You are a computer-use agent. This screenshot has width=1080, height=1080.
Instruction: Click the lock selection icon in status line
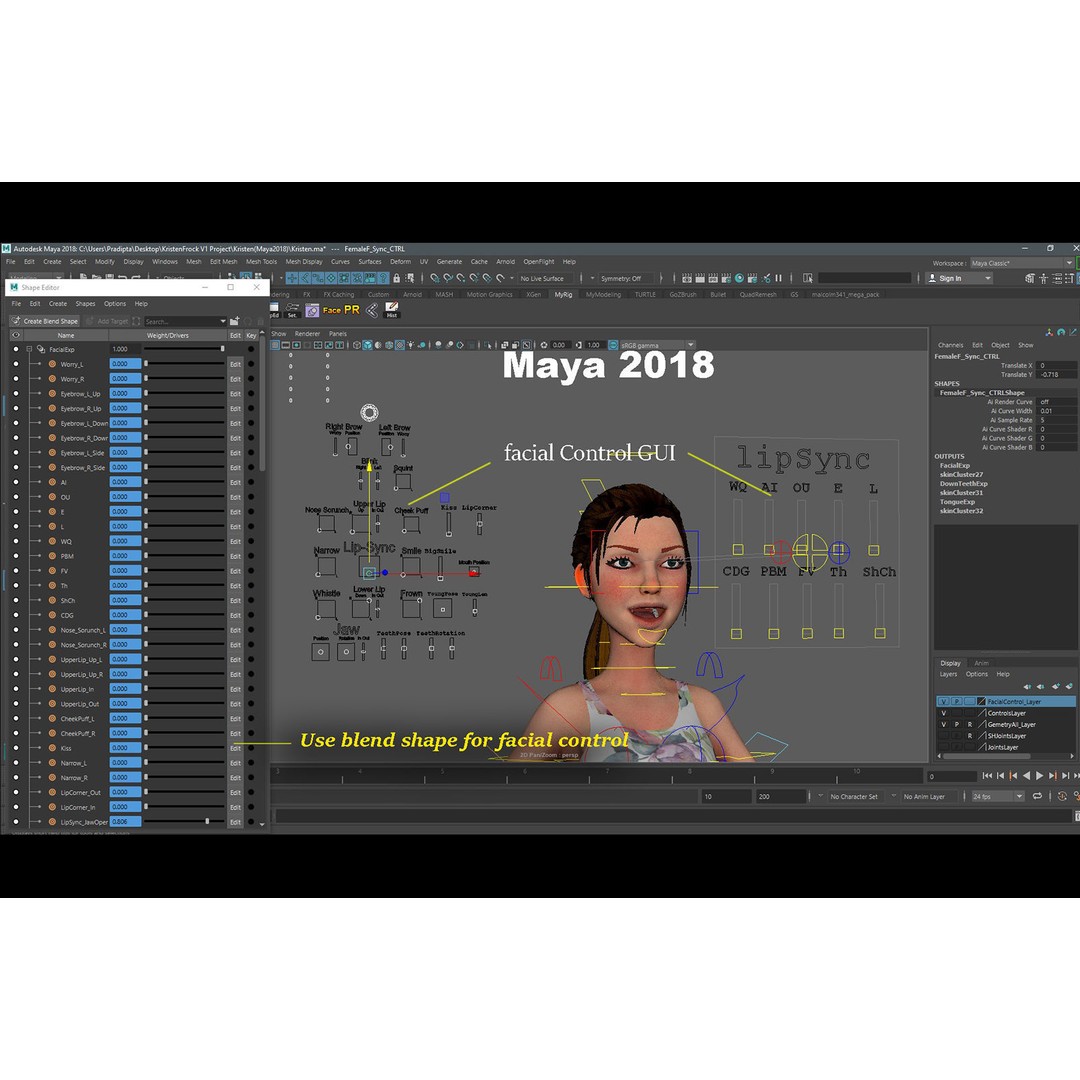coord(397,278)
